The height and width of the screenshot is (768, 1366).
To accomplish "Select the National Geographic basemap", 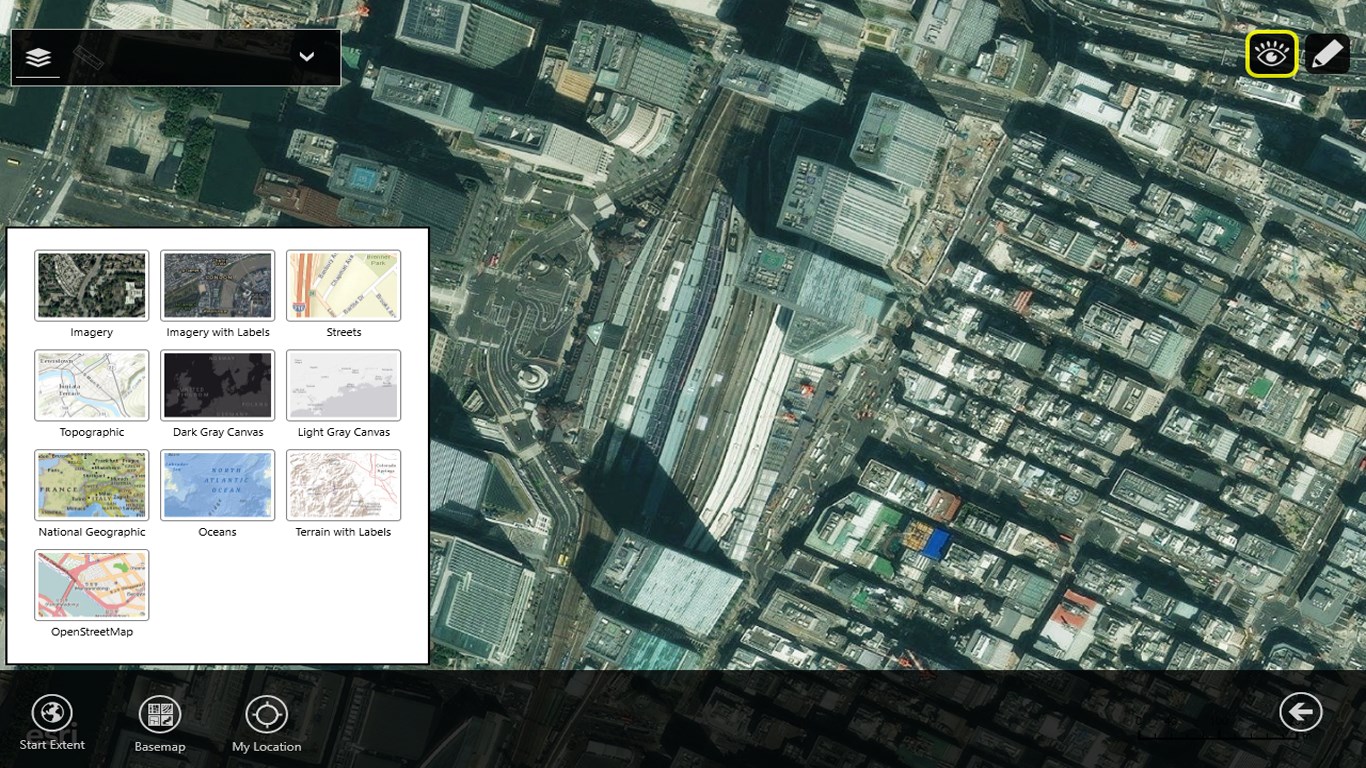I will click(92, 486).
